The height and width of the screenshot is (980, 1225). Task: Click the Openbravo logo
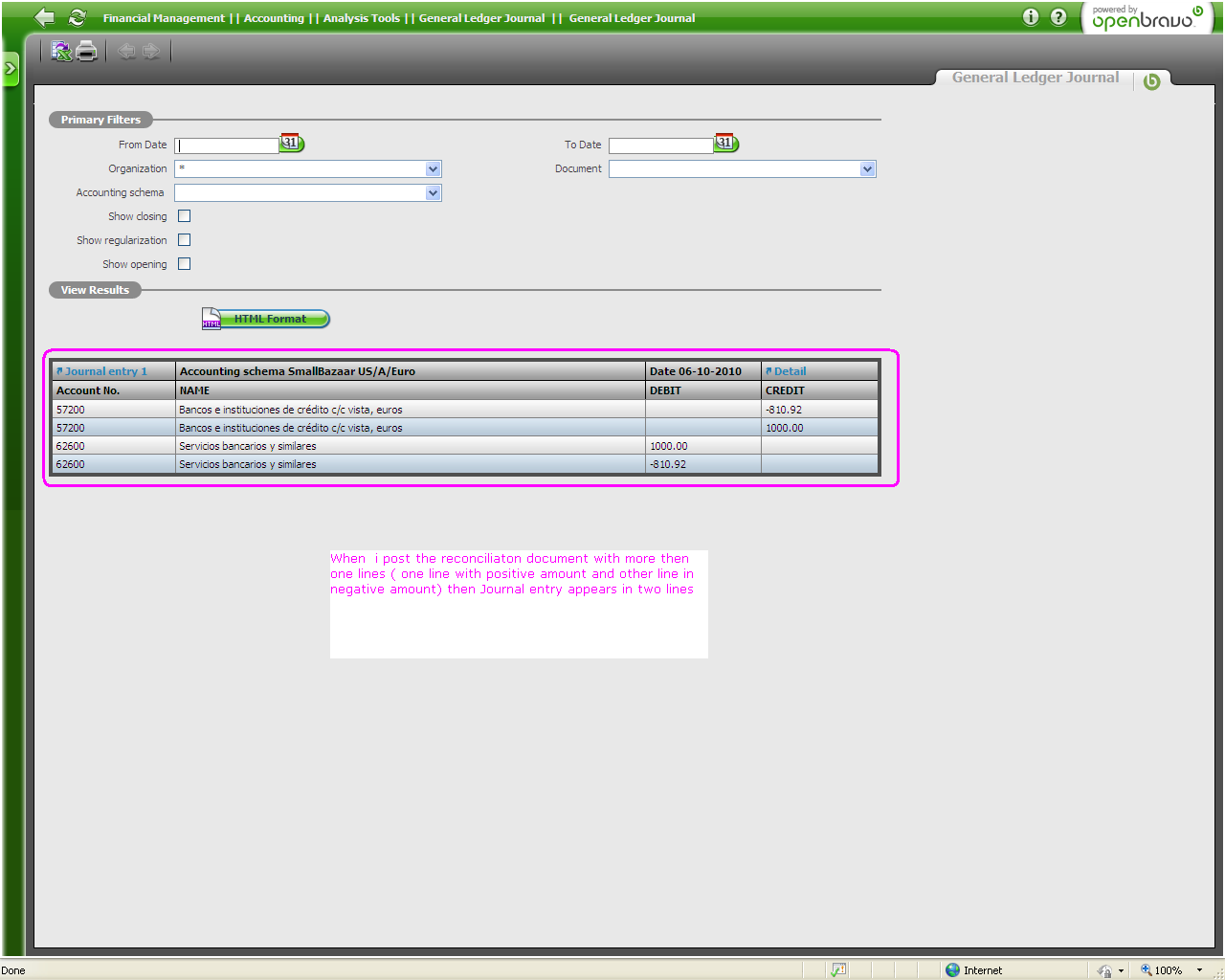(1147, 17)
